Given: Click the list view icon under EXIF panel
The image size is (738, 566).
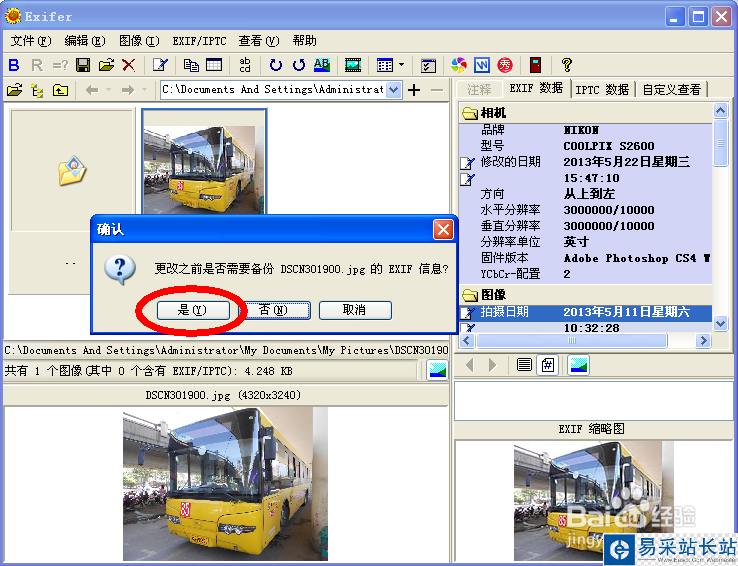Looking at the screenshot, I should pos(524,365).
